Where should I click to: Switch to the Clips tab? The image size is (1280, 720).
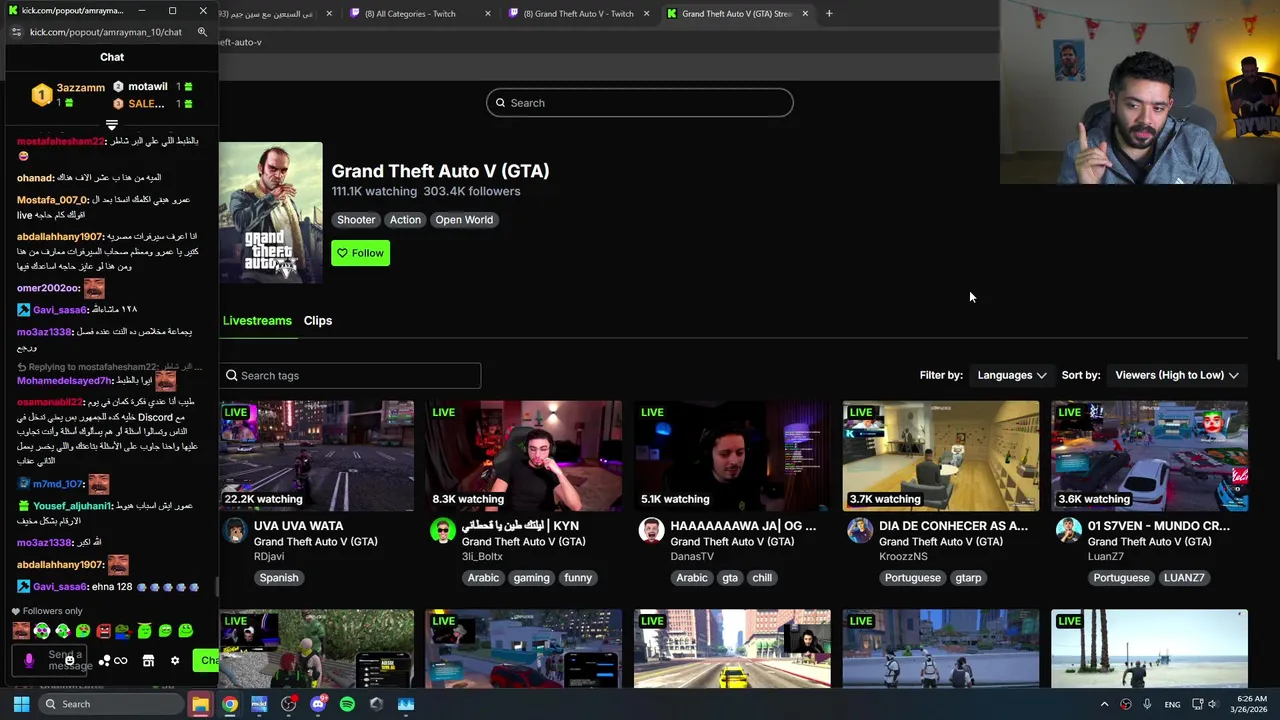pyautogui.click(x=318, y=321)
